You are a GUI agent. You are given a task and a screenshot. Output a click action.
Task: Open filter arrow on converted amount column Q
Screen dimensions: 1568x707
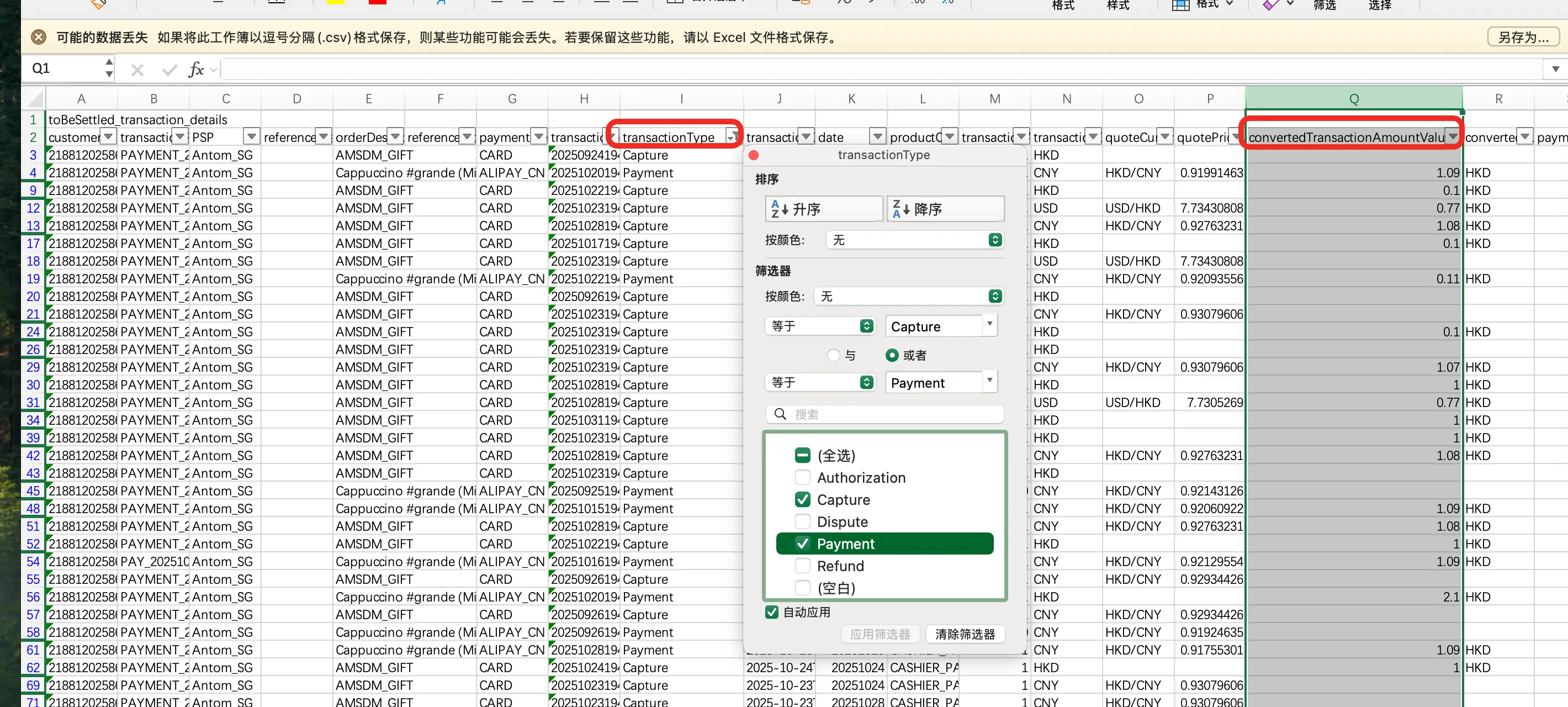point(1453,136)
